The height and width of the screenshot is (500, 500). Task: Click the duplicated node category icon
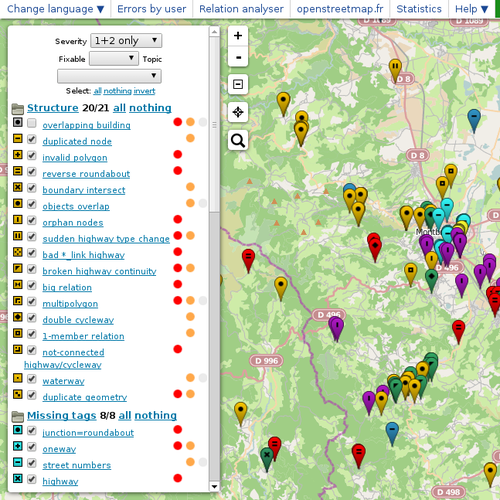tap(18, 138)
